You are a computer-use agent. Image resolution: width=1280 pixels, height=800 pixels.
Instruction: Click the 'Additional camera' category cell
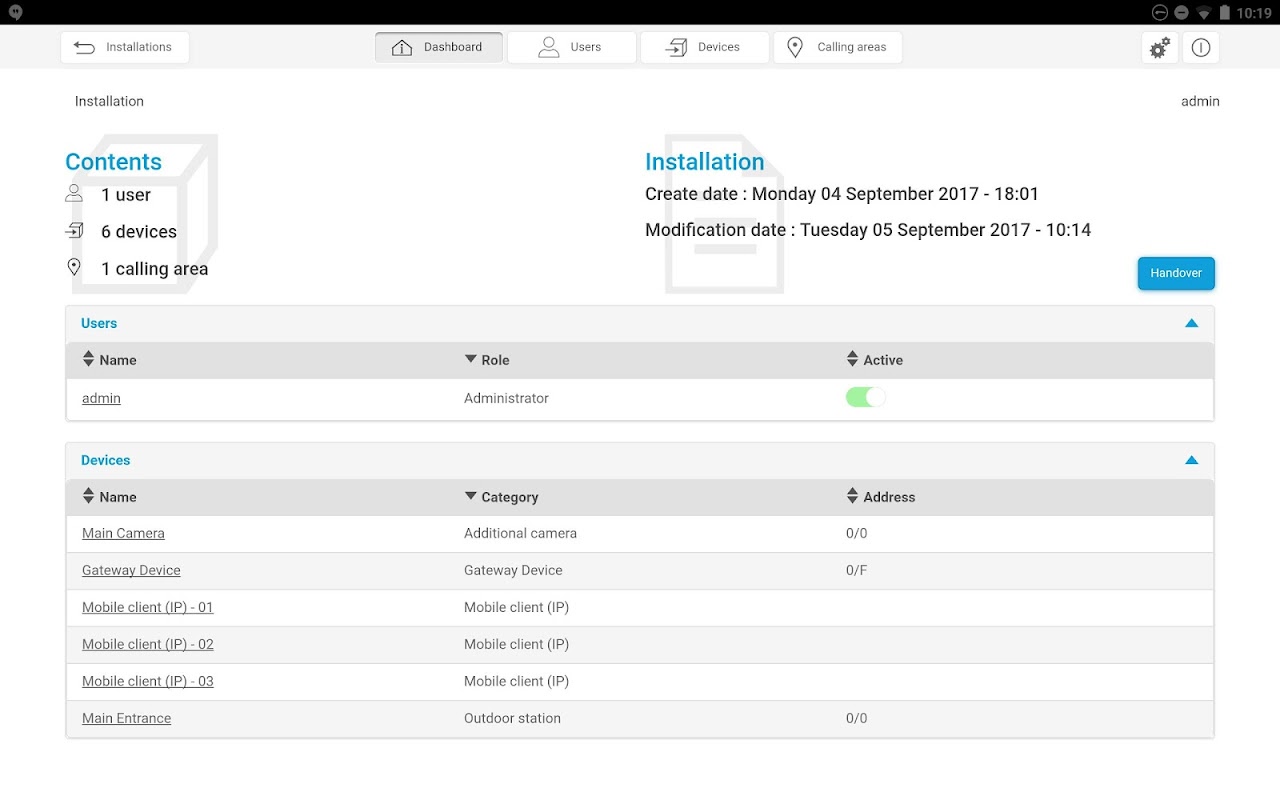520,533
